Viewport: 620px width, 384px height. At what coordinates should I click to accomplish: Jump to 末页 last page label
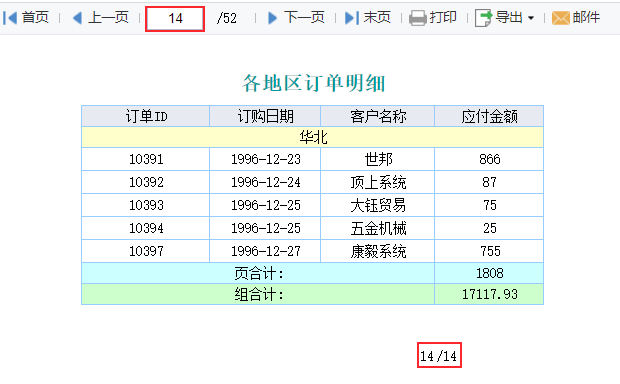[377, 18]
